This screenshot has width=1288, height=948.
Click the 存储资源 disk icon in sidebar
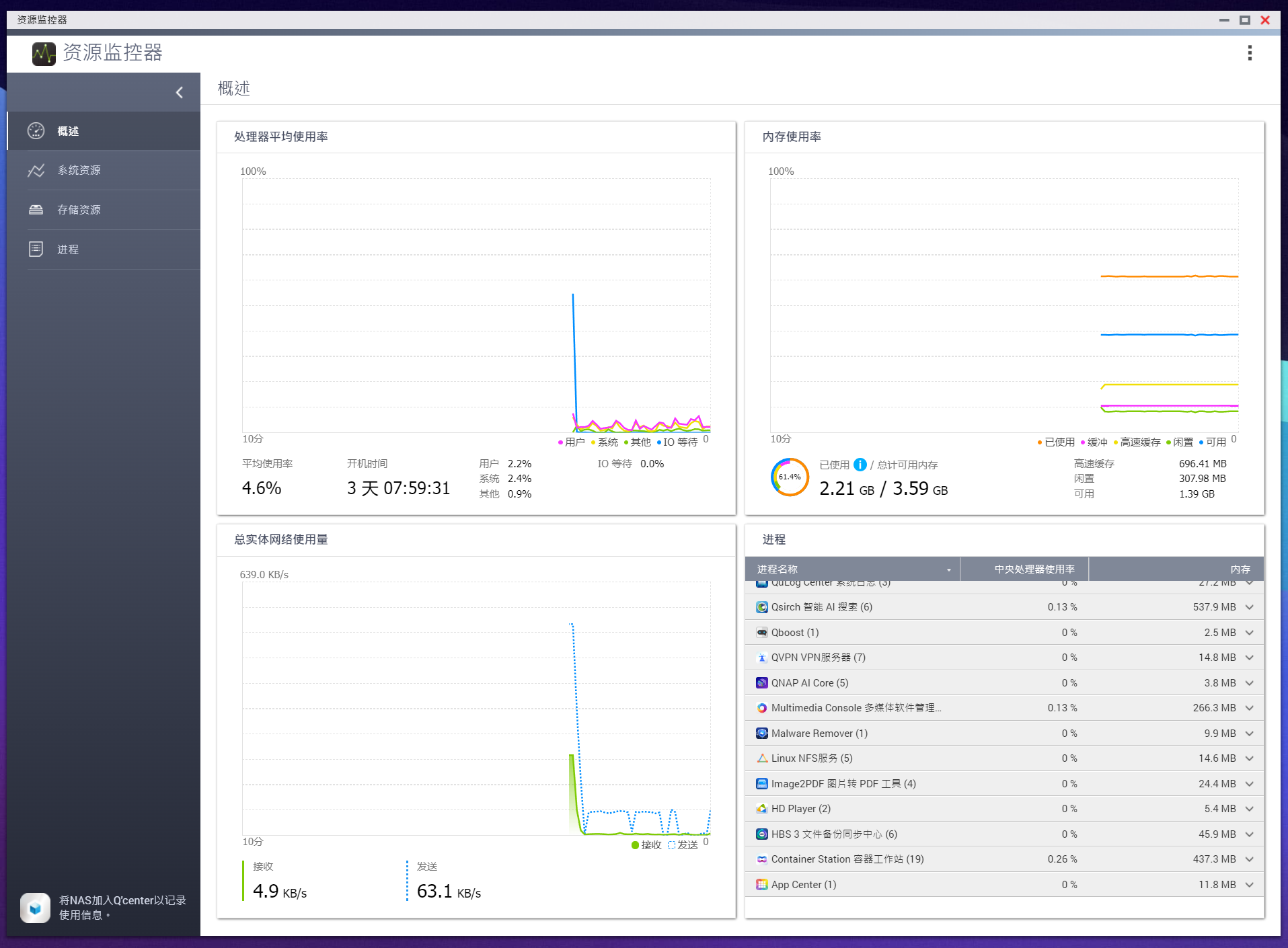36,210
